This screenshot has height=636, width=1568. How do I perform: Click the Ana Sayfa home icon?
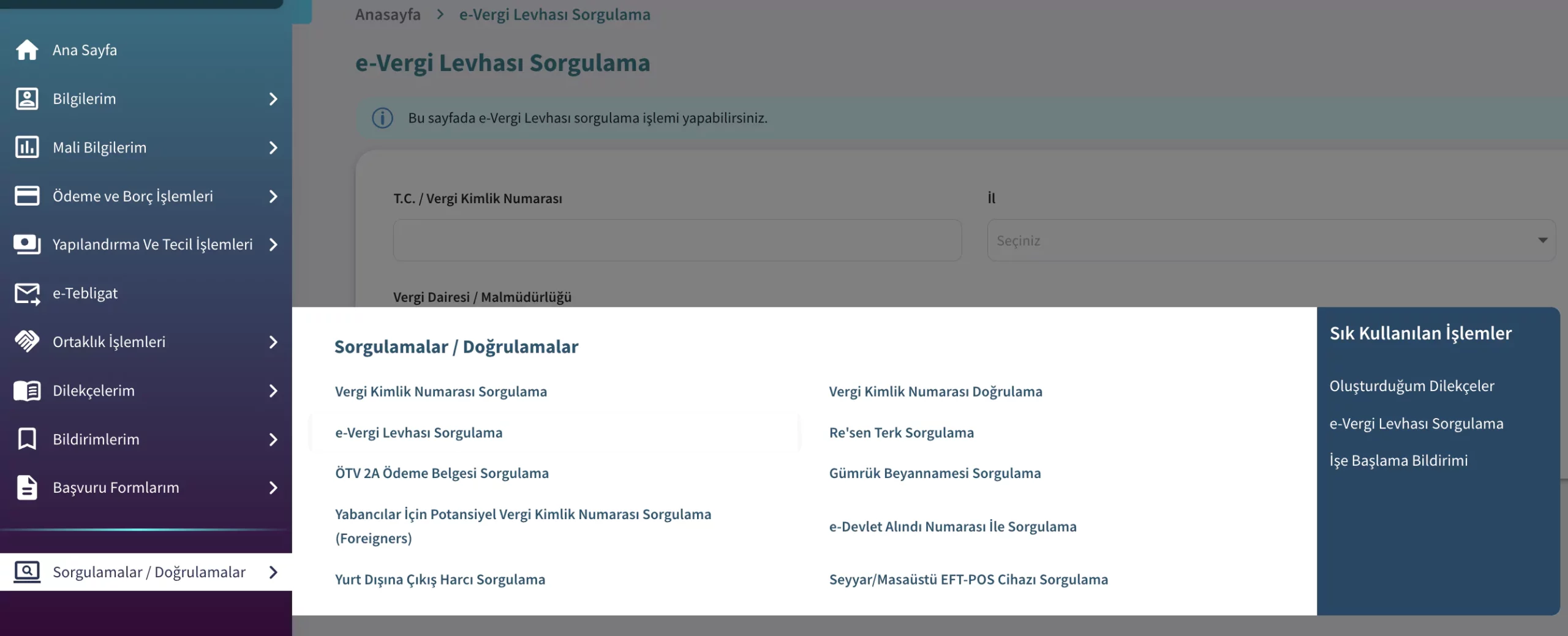click(27, 50)
